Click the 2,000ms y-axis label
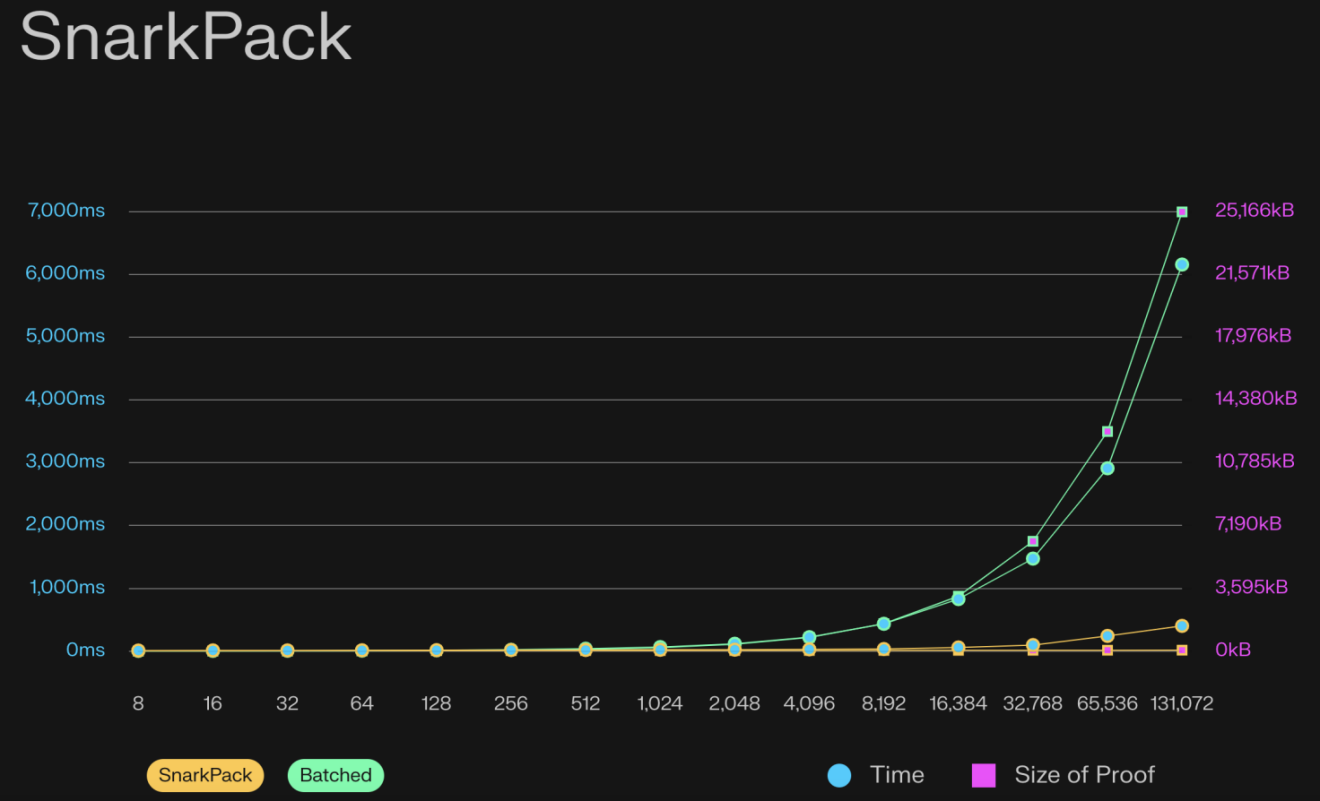This screenshot has height=801, width=1320. [x=65, y=524]
